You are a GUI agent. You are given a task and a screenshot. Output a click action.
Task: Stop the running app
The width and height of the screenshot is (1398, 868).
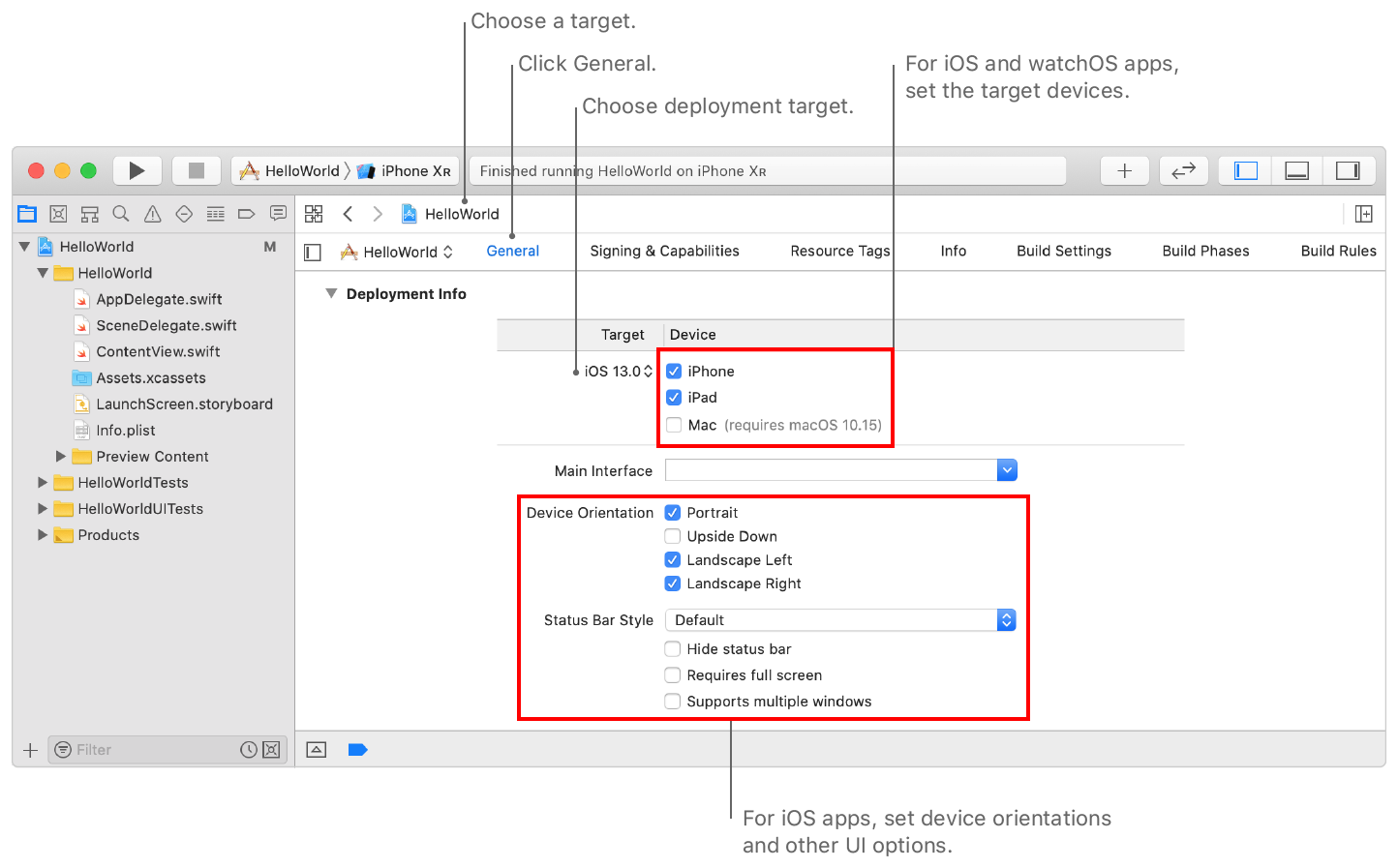[197, 170]
